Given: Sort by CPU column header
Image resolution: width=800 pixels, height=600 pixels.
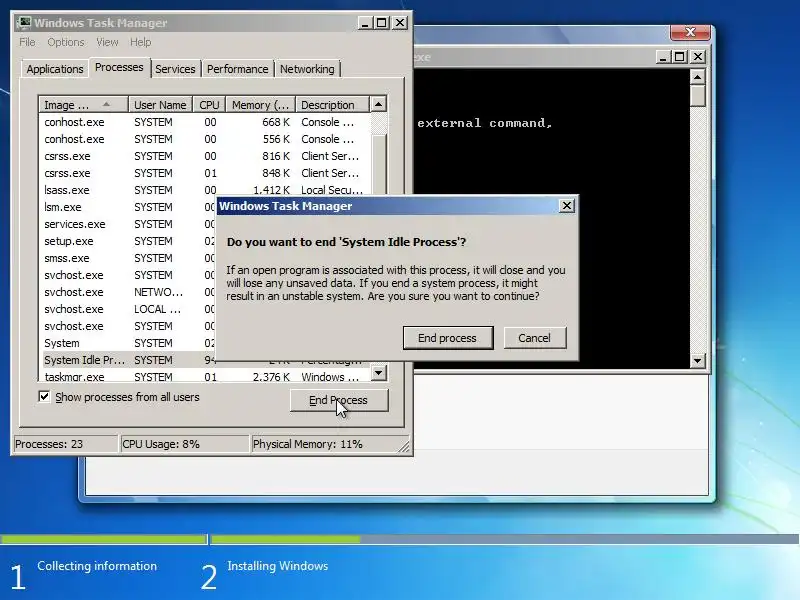Looking at the screenshot, I should 209,105.
